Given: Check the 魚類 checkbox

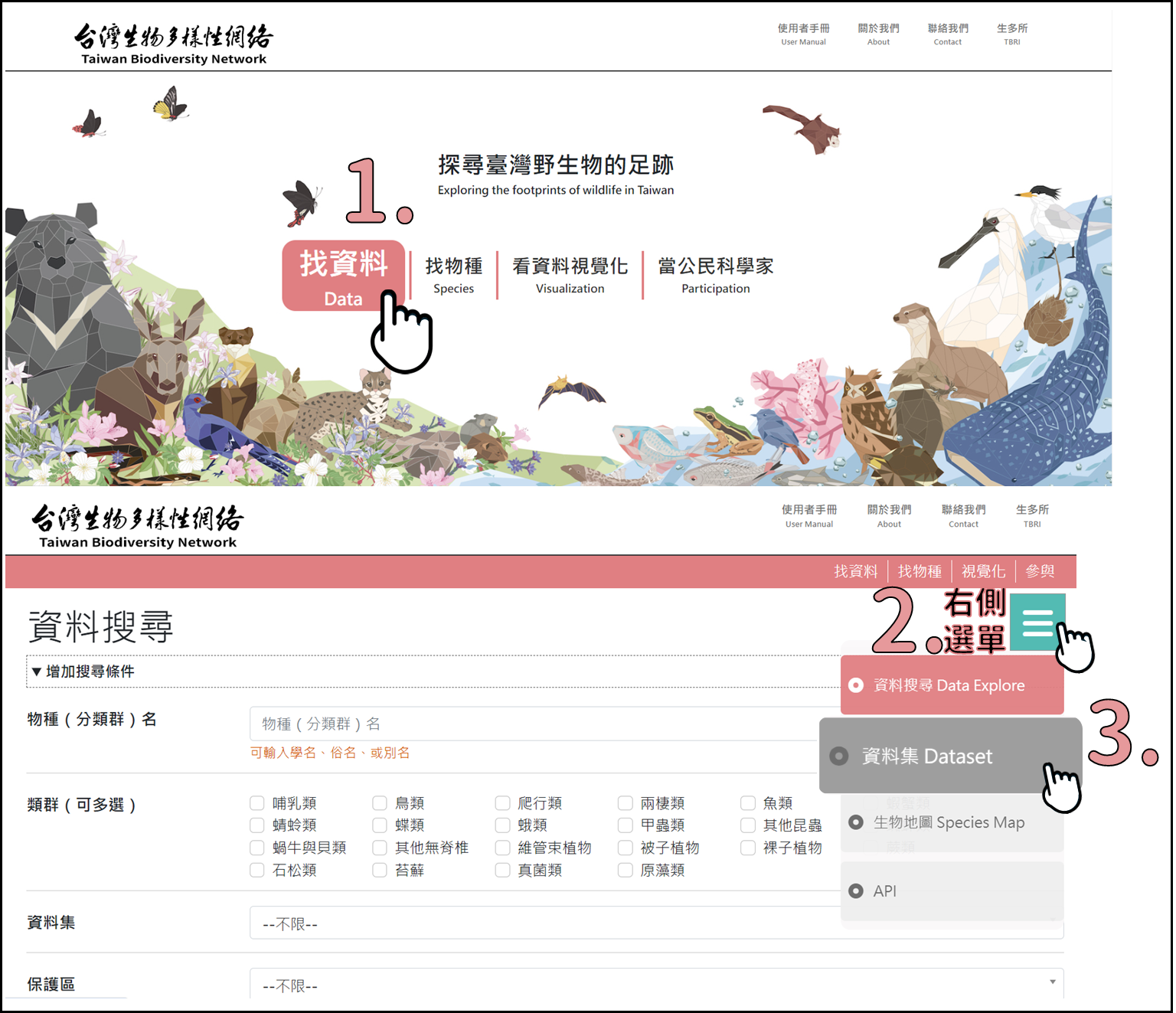Looking at the screenshot, I should click(x=748, y=803).
